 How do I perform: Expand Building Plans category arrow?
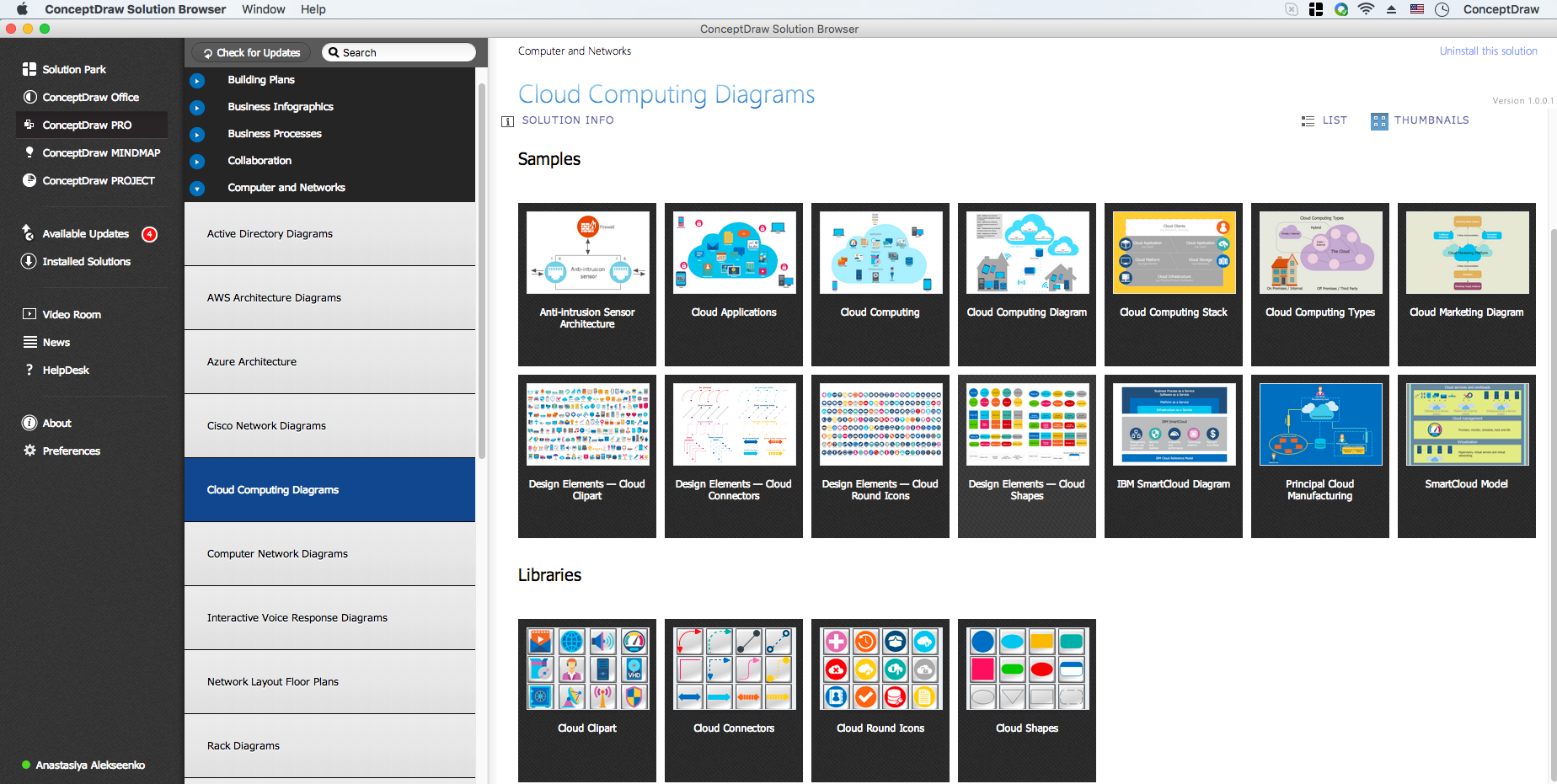pos(197,81)
